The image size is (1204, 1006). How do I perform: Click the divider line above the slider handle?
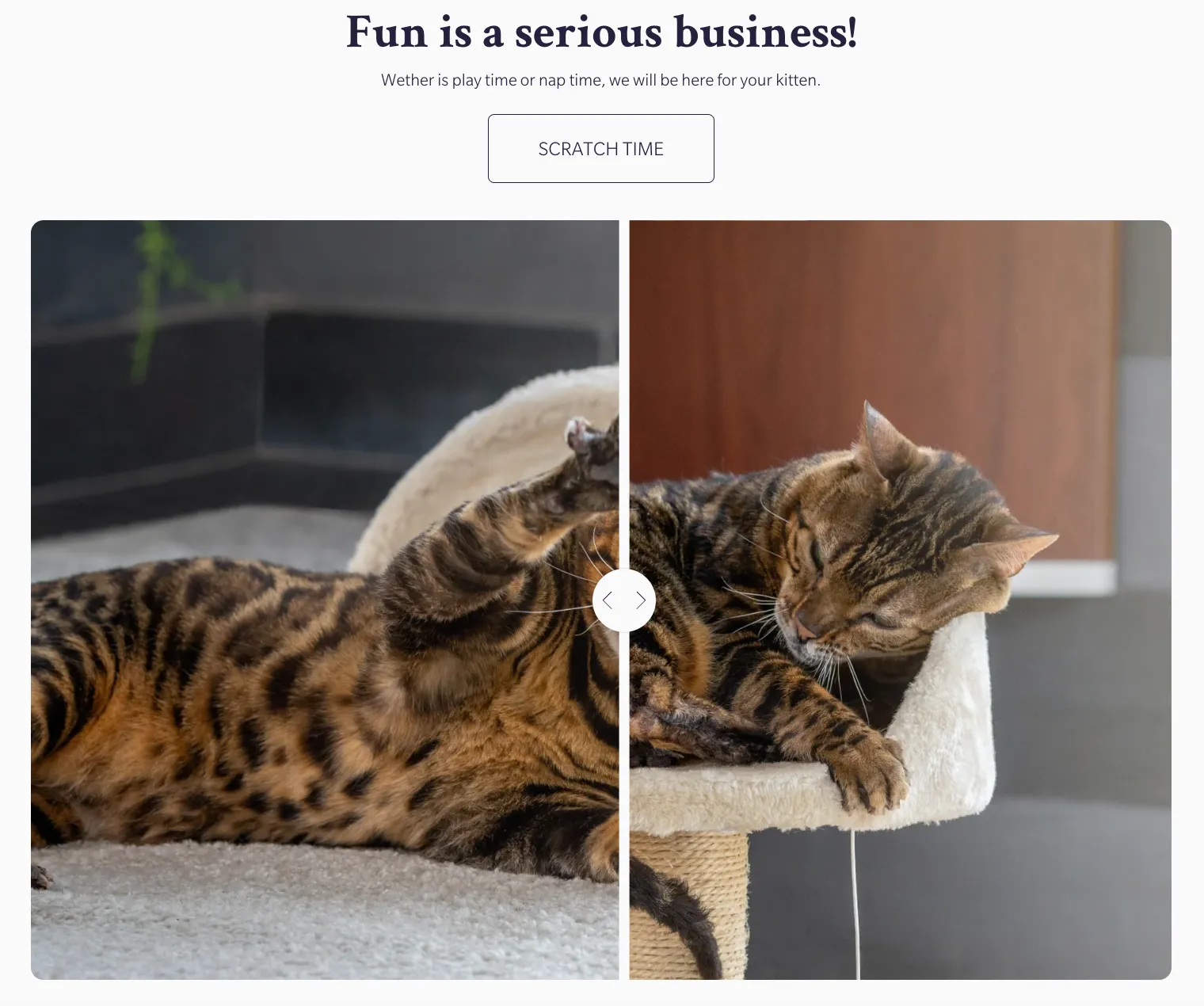tap(624, 394)
